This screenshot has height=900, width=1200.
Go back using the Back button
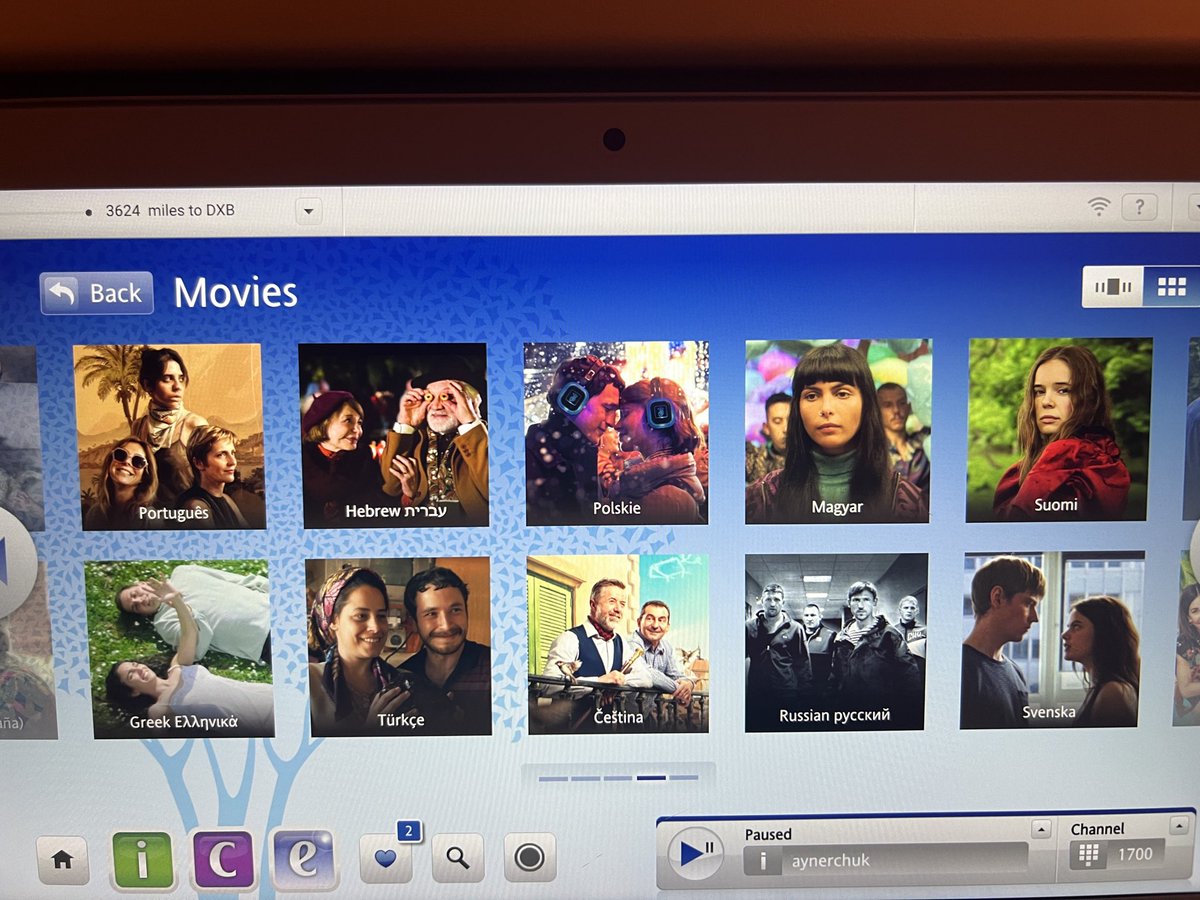click(97, 293)
